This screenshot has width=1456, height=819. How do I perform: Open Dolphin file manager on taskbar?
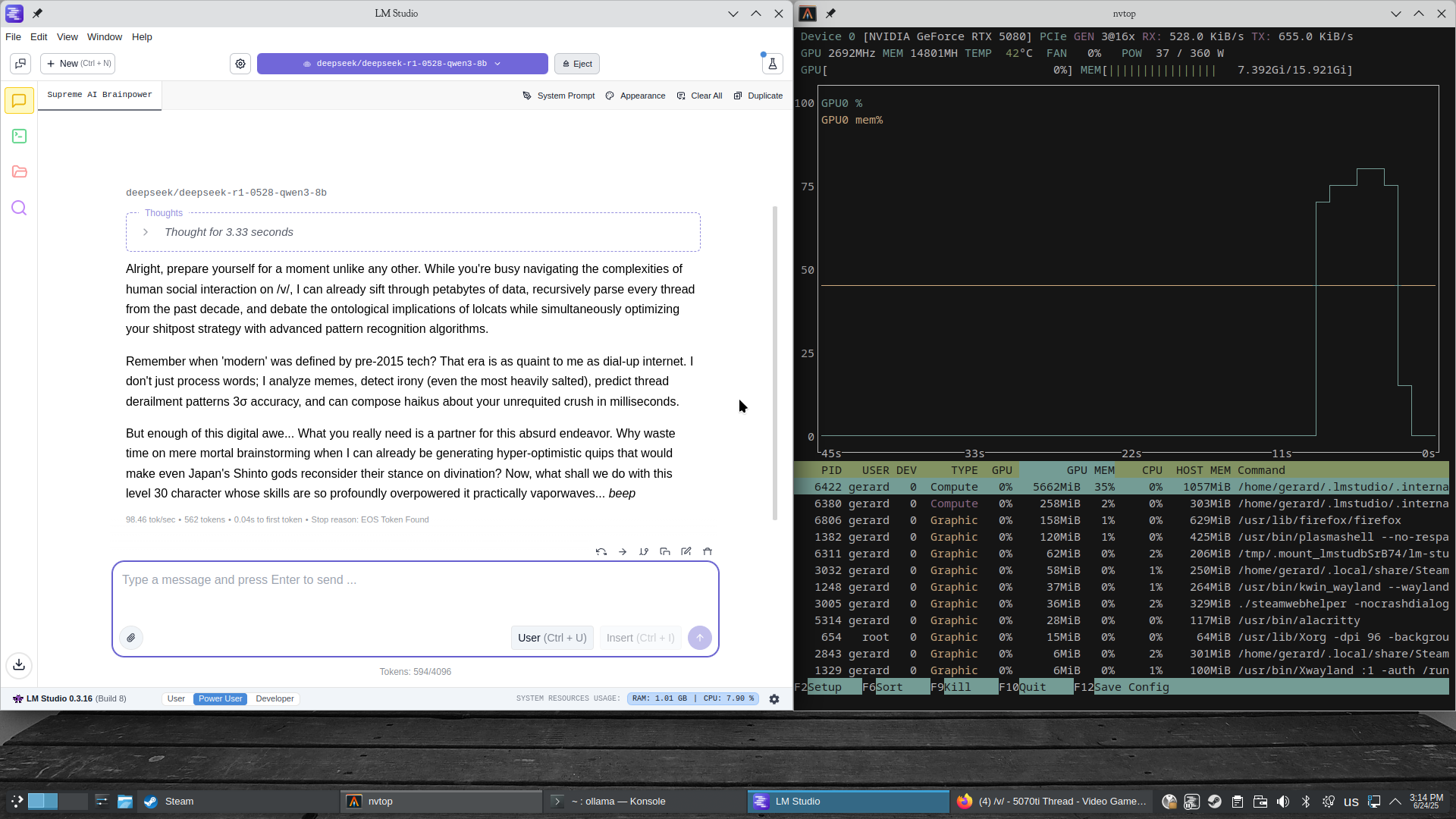pyautogui.click(x=125, y=802)
